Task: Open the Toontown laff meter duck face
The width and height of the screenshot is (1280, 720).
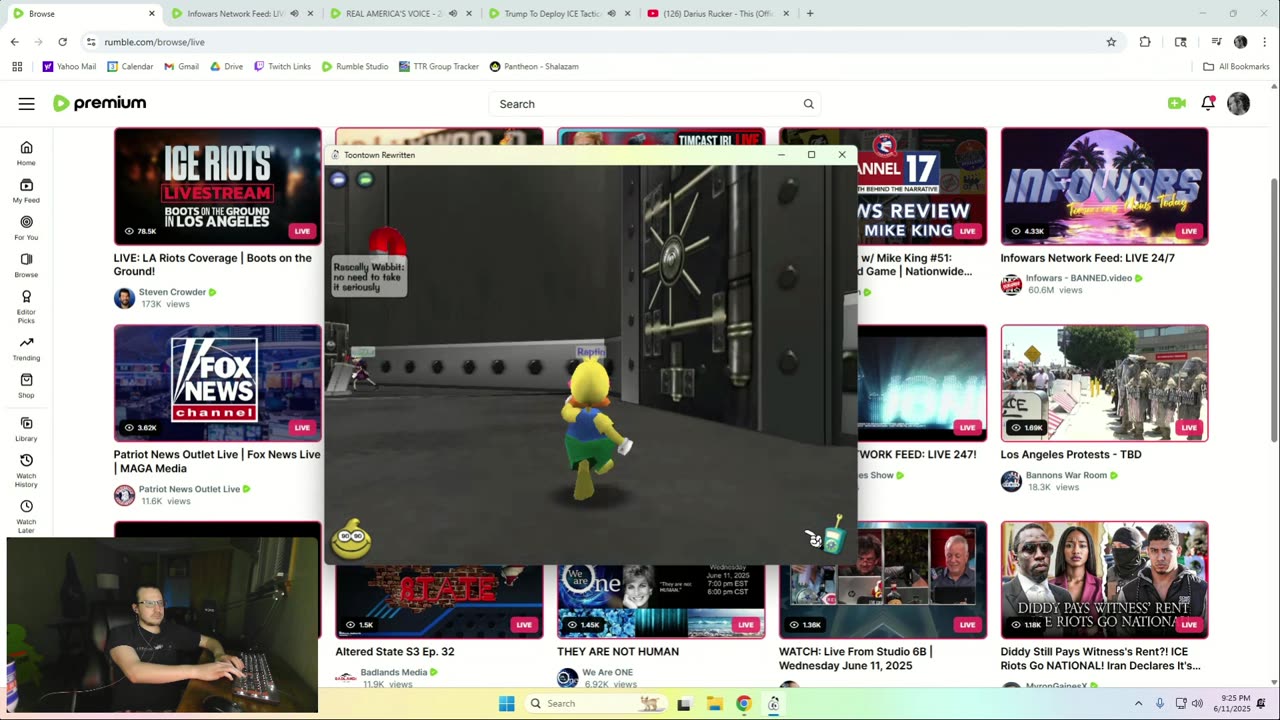Action: [x=351, y=540]
